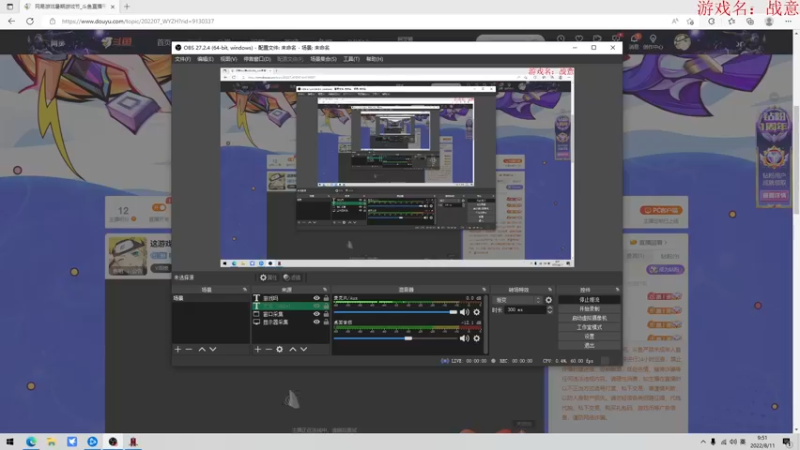Click the 桌面音频 volume slider

[x=395, y=338]
